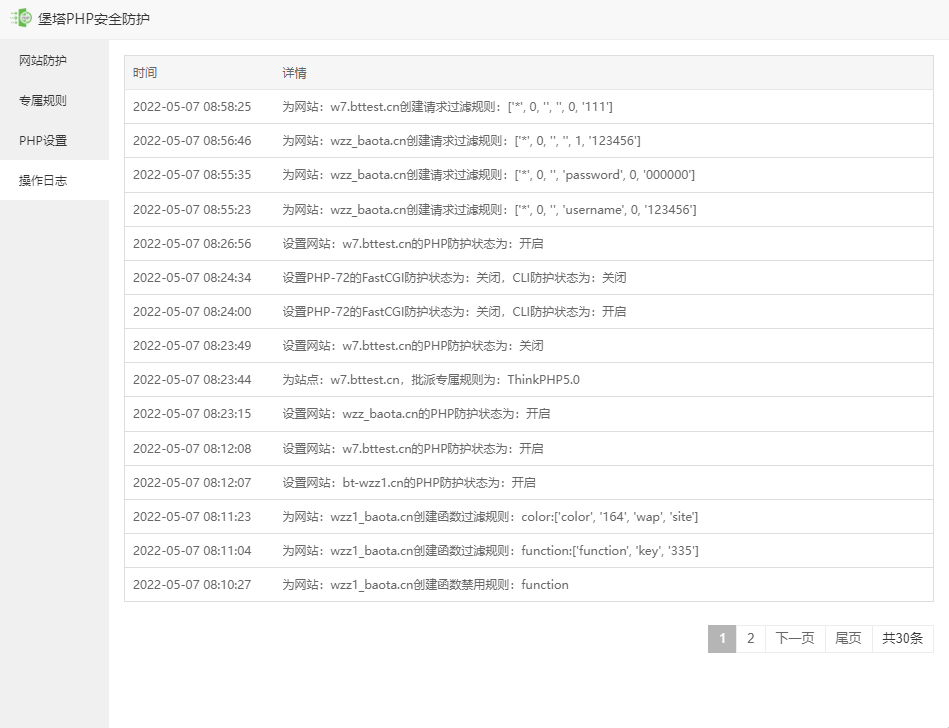
Task: Select the timestamp 2022-05-07 08:56:46
Action: (x=192, y=140)
